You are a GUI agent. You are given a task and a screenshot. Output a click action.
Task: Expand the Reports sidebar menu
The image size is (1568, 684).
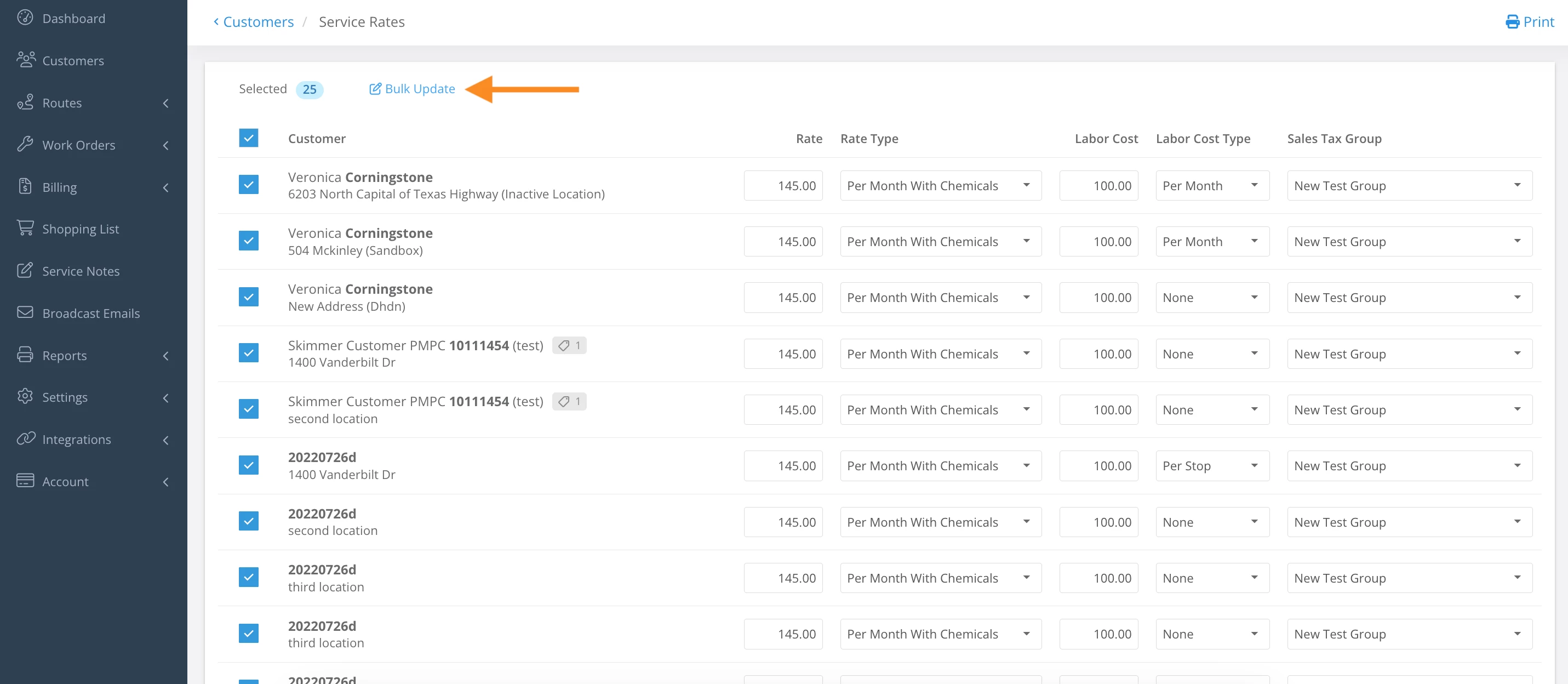click(x=65, y=355)
